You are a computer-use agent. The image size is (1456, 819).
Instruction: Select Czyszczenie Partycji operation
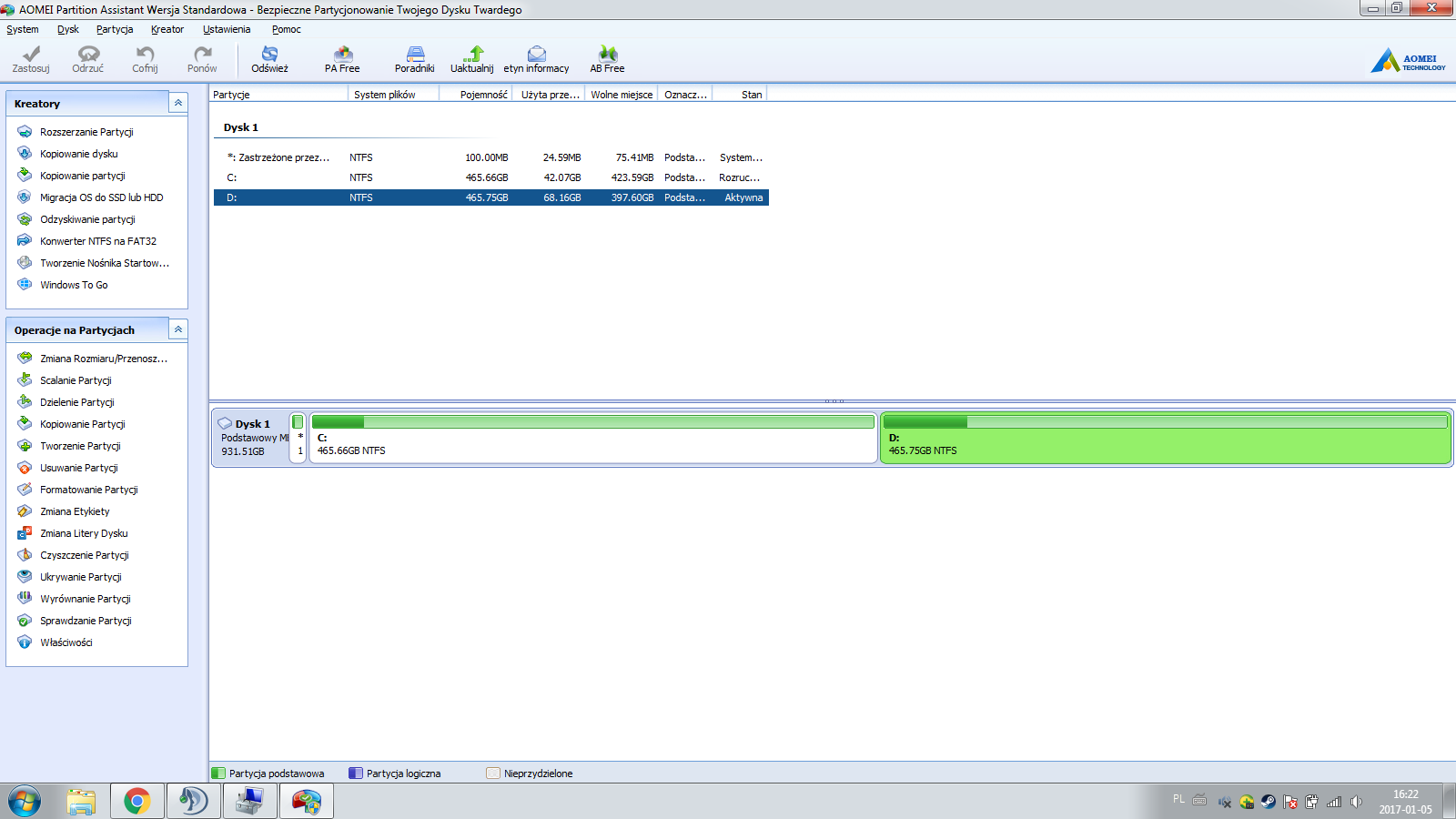[85, 555]
